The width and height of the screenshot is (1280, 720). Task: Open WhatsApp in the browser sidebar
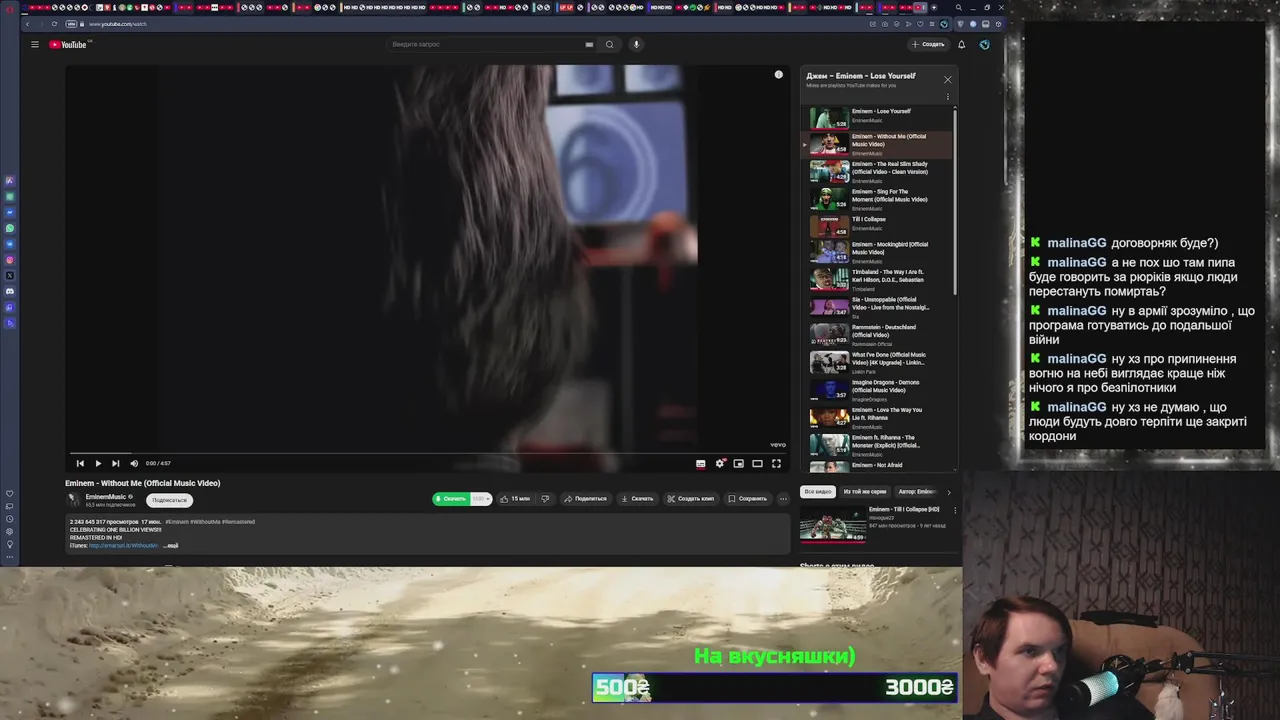point(10,228)
